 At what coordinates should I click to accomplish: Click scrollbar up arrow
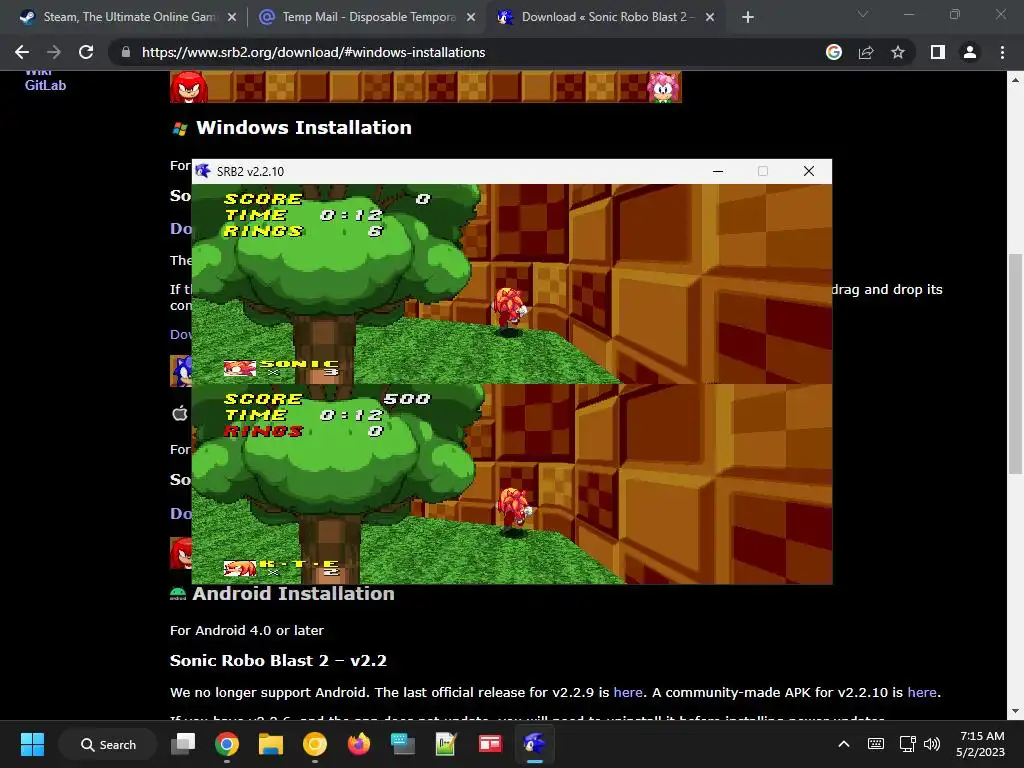click(1015, 80)
